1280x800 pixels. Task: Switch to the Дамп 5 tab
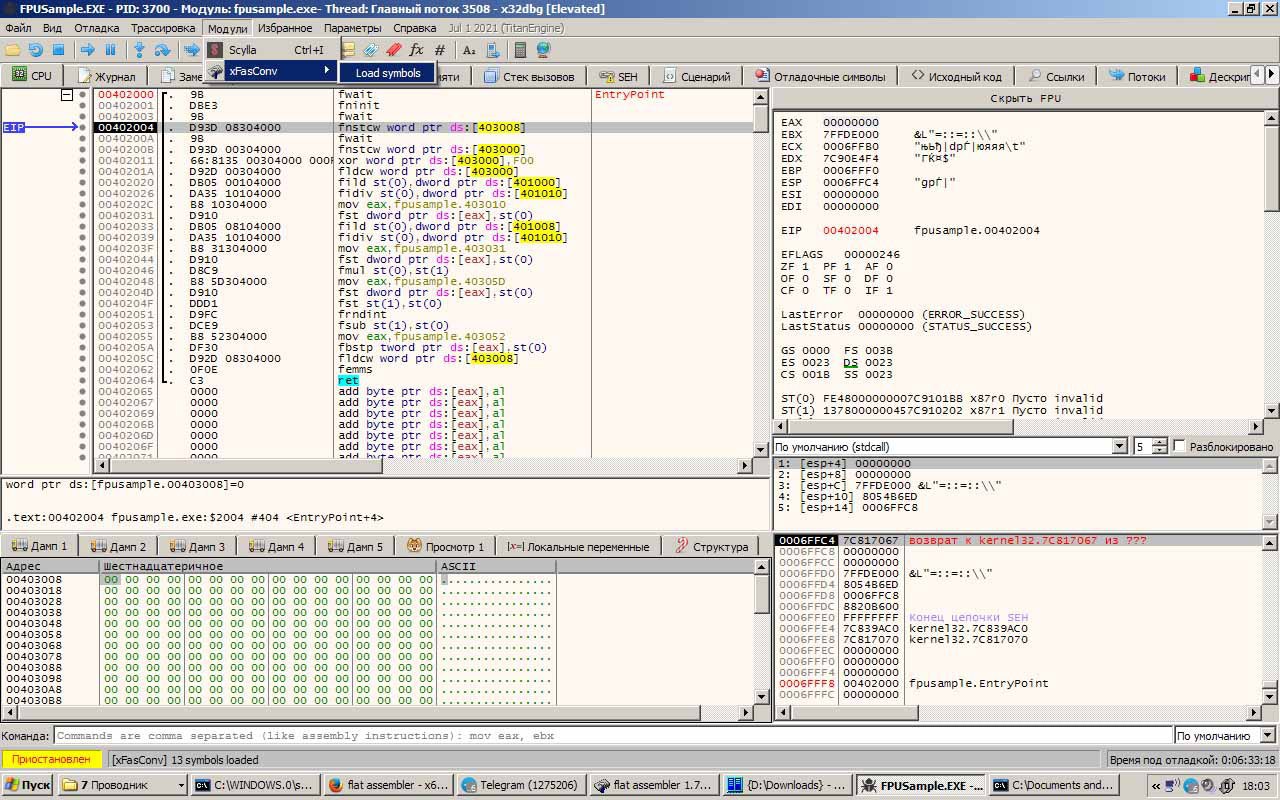357,546
